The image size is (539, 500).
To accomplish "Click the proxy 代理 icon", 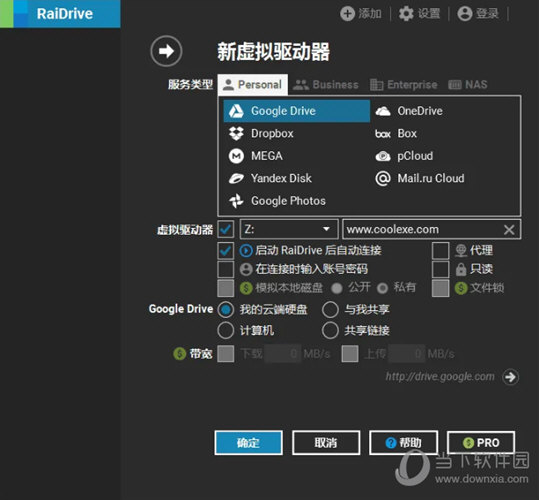I will [461, 251].
